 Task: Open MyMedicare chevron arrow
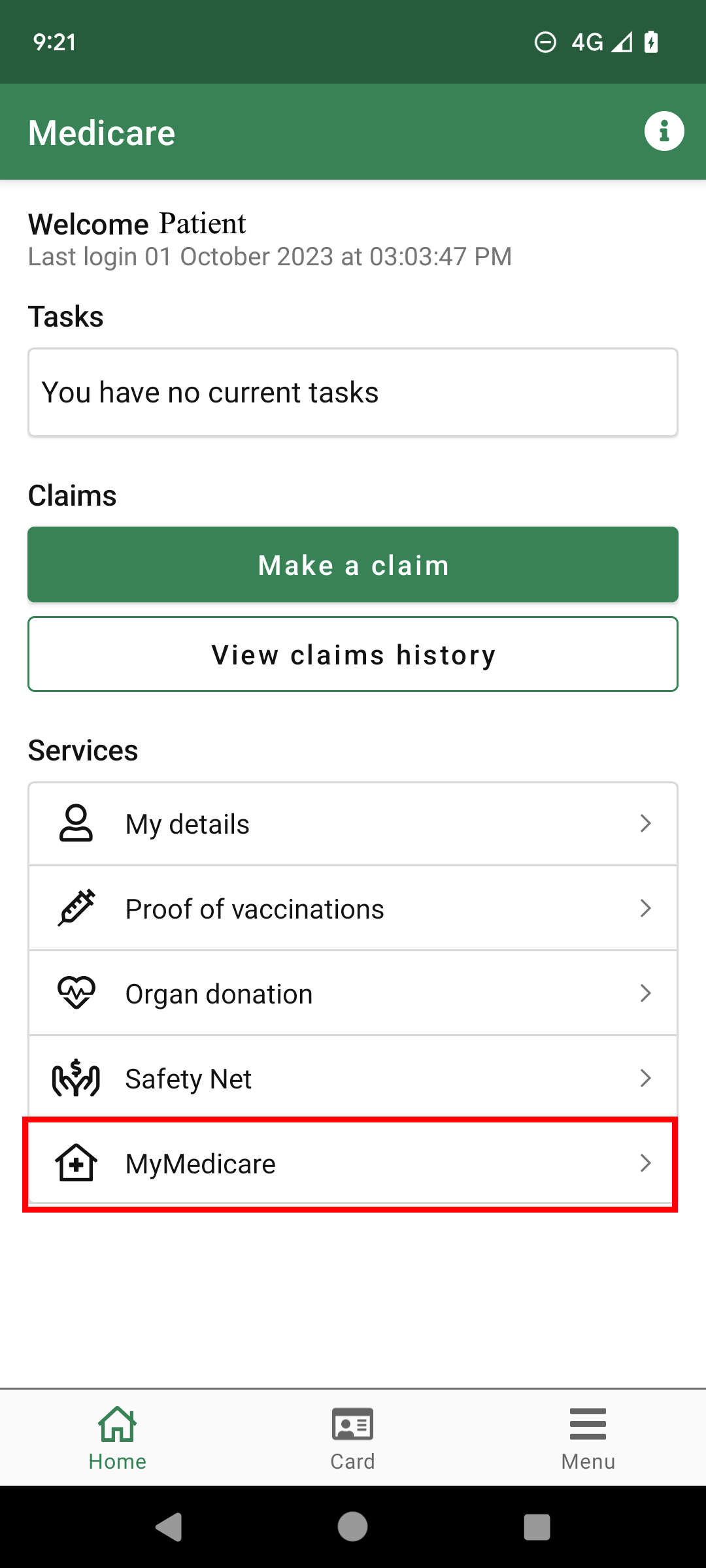645,1163
